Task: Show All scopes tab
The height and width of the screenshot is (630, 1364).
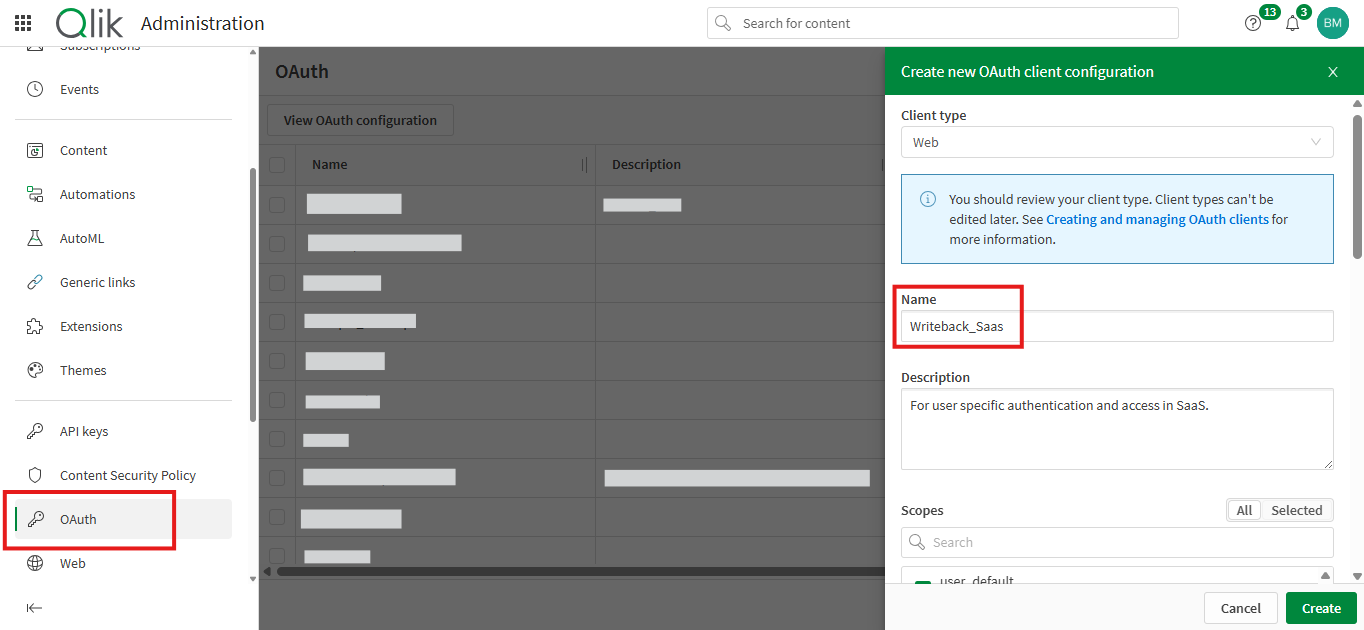Action: [1244, 510]
